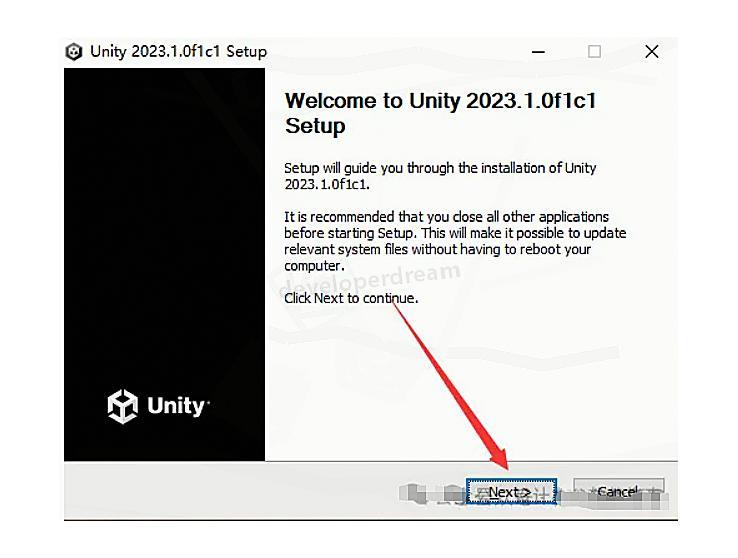The image size is (738, 558).
Task: Click the 'Unity 2023.1.0f1c1 Setup' title bar text
Action: [x=178, y=51]
